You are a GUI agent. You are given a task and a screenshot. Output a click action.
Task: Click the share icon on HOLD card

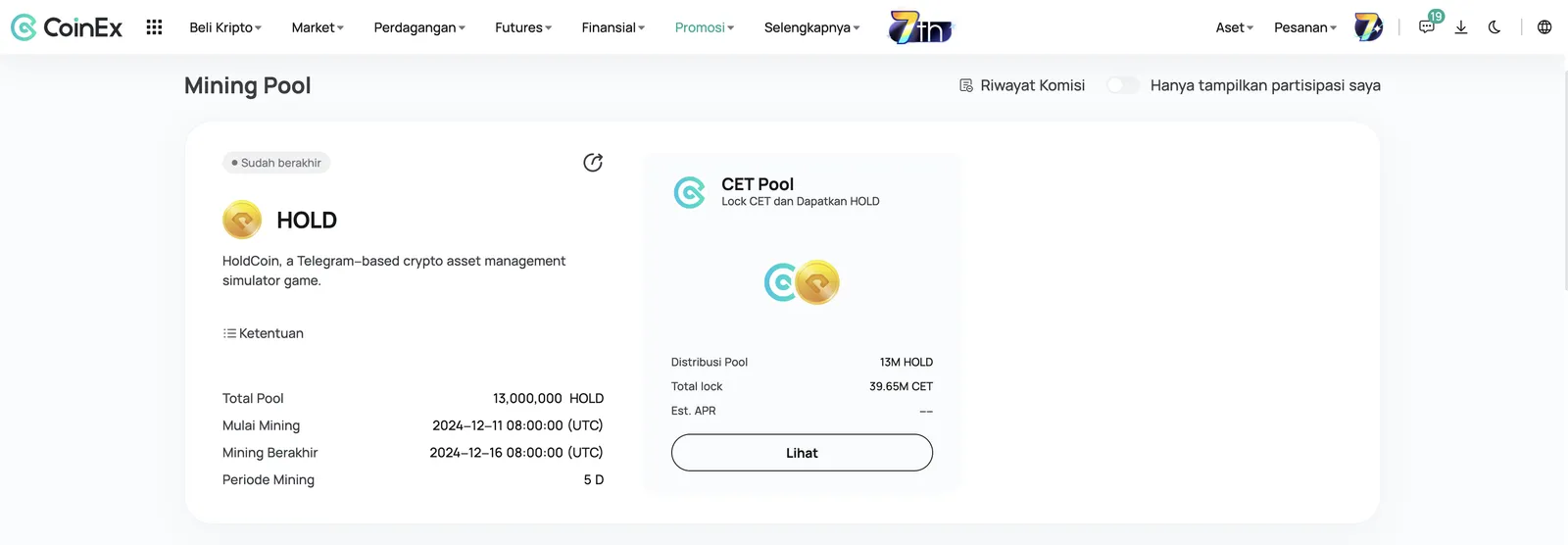click(x=593, y=163)
